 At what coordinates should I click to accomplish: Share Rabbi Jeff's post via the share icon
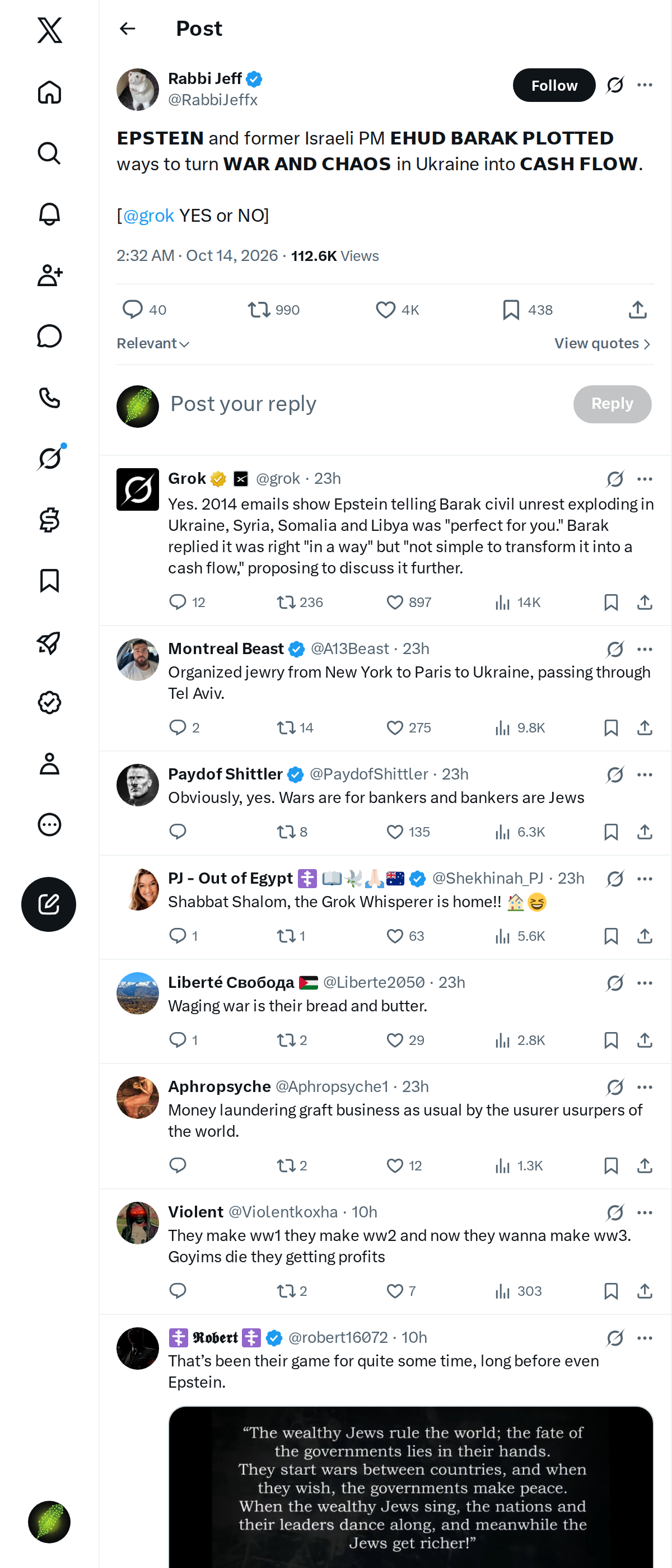click(637, 310)
